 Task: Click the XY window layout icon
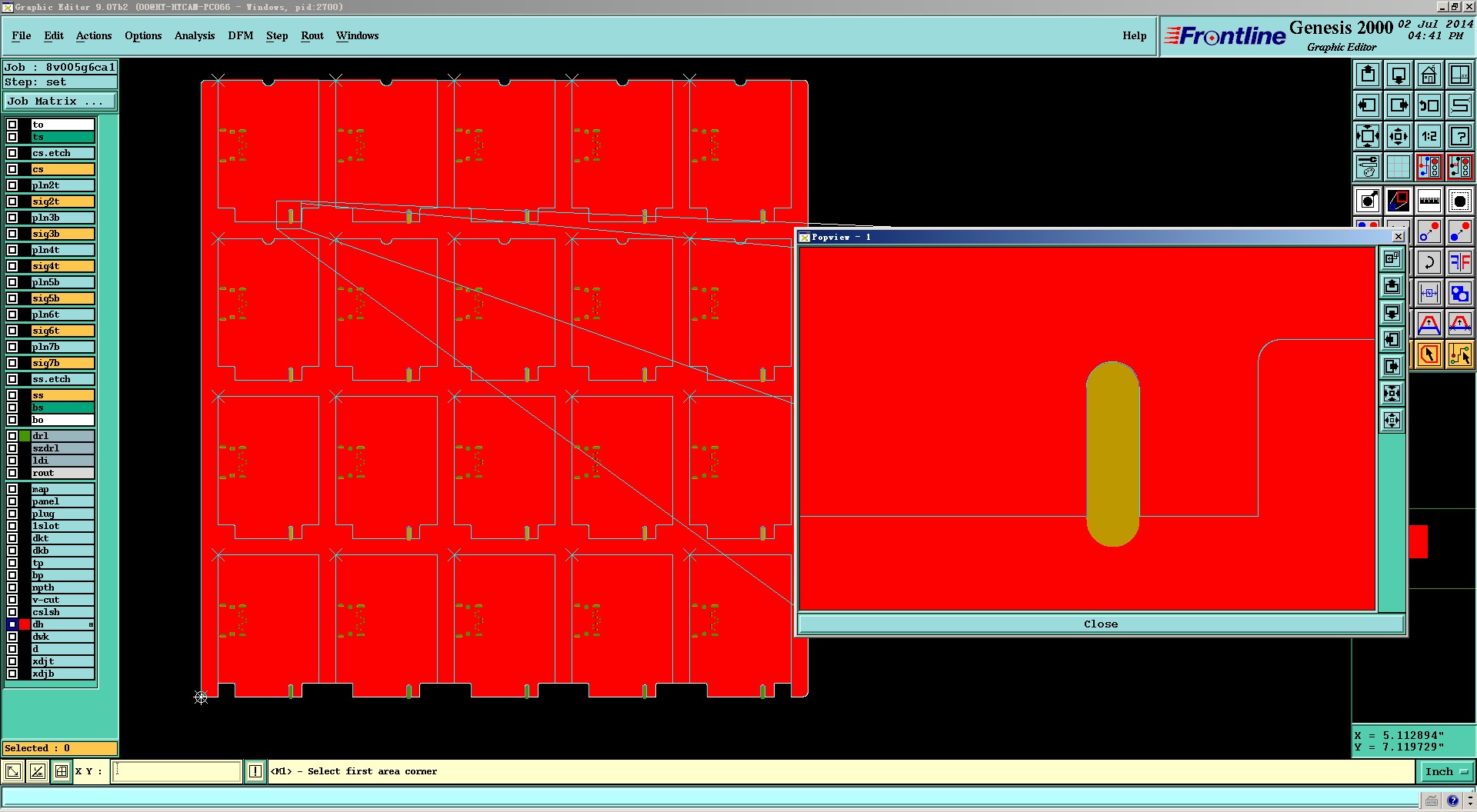(1460, 75)
